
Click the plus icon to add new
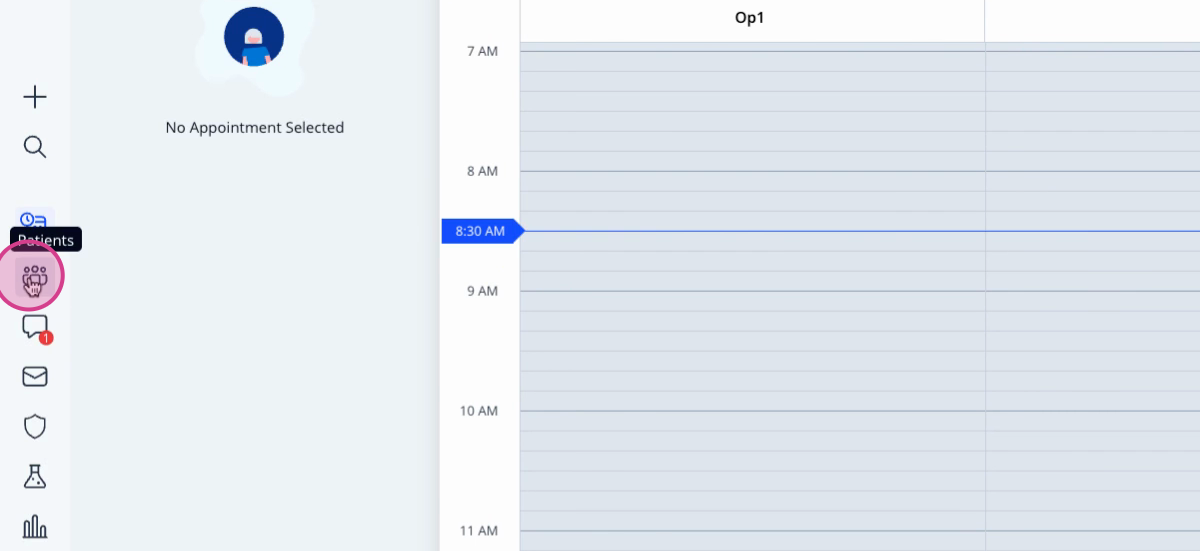click(x=35, y=97)
